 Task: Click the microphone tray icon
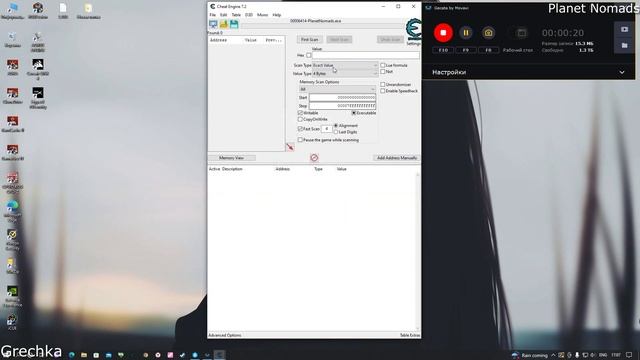pos(577,355)
